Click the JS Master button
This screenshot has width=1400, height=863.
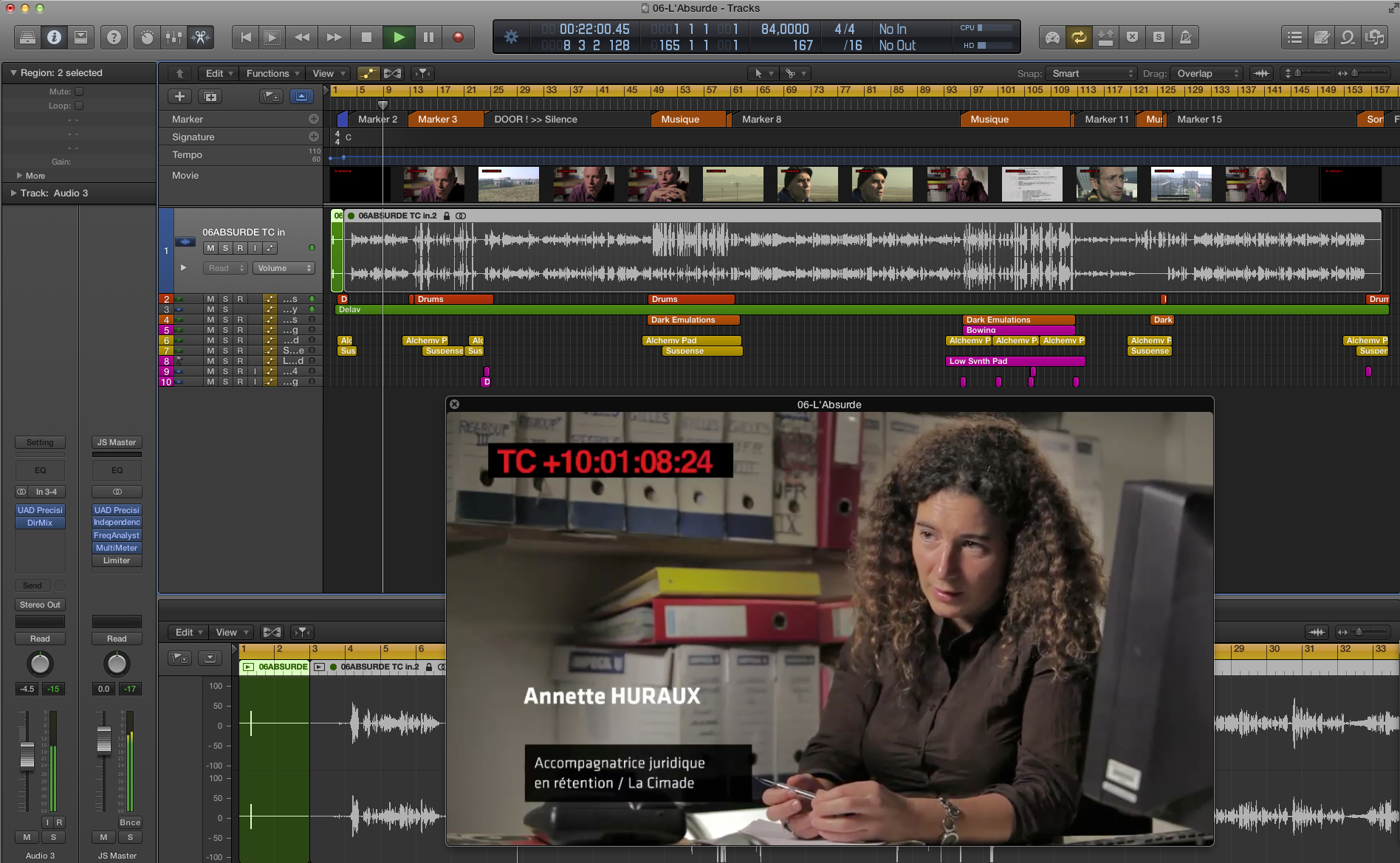[x=116, y=442]
